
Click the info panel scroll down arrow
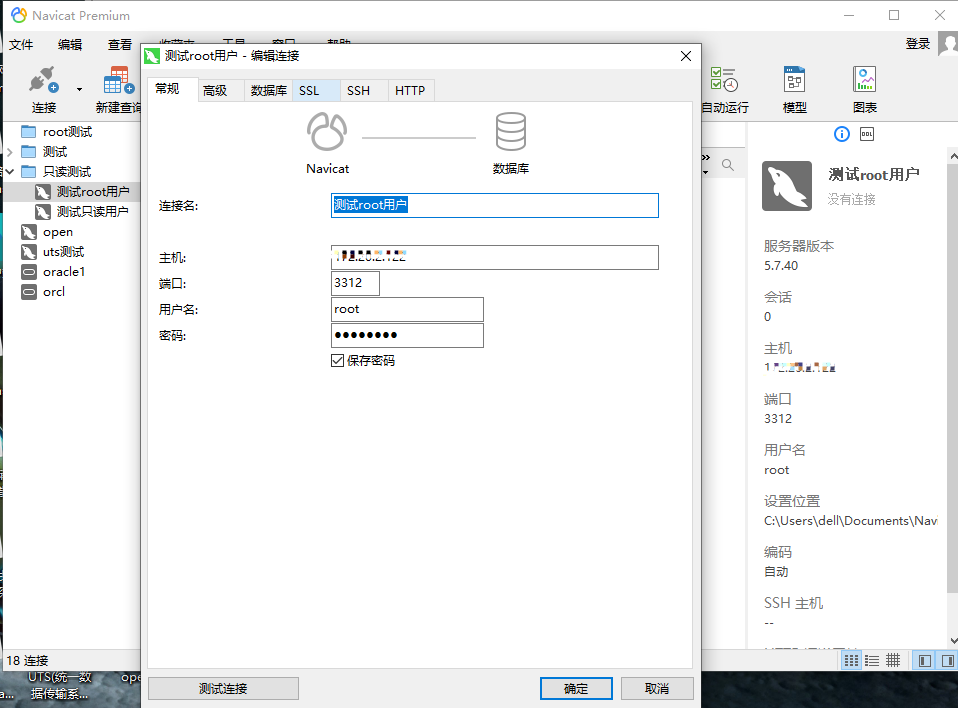tap(953, 640)
